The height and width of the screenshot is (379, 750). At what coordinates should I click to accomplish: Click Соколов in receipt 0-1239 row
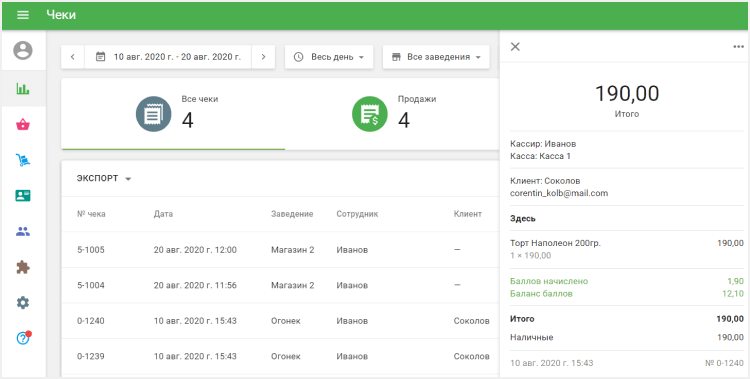pyautogui.click(x=471, y=356)
